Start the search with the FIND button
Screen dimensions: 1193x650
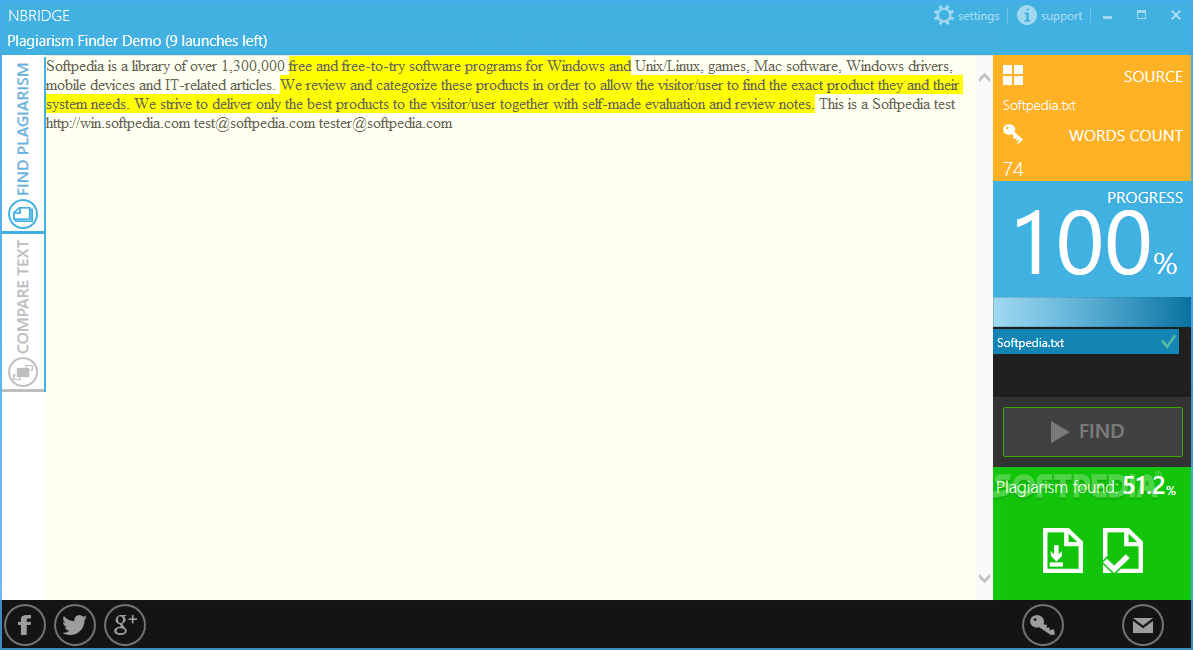(x=1093, y=432)
